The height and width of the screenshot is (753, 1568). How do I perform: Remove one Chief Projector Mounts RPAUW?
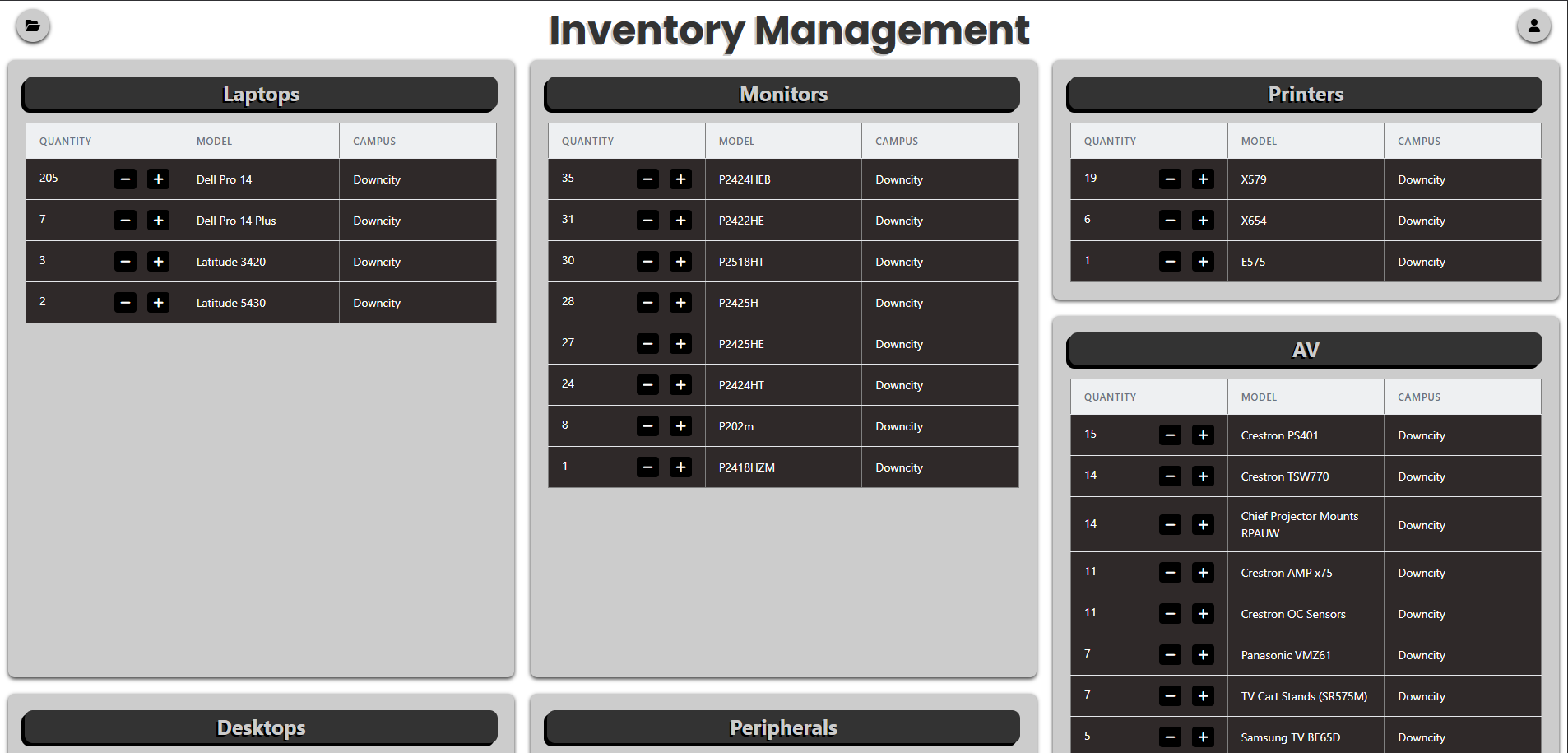tap(1170, 525)
